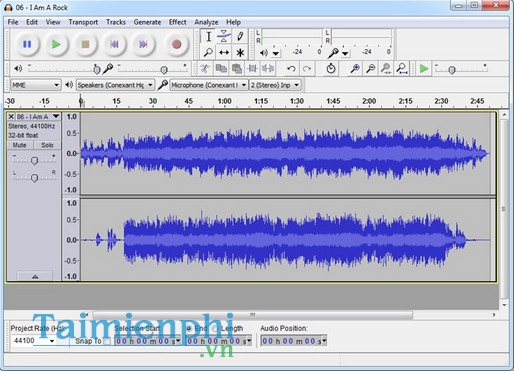Open the View menu
The height and width of the screenshot is (371, 514).
tap(53, 22)
